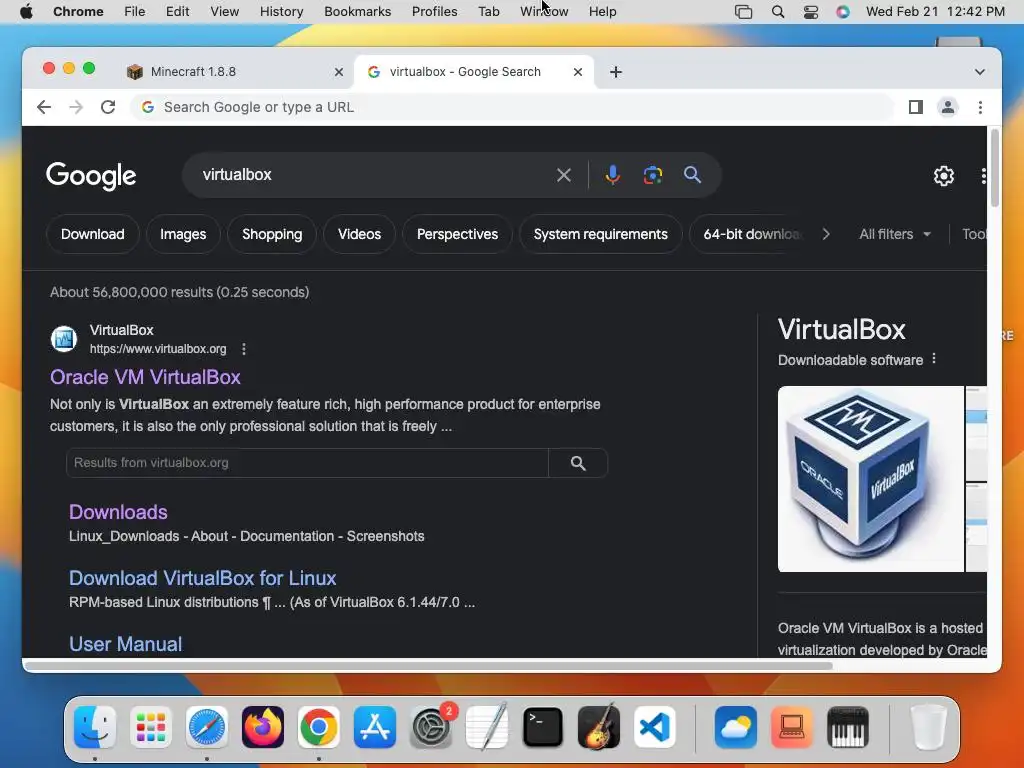Open the piano keyboard app in dock

point(848,727)
